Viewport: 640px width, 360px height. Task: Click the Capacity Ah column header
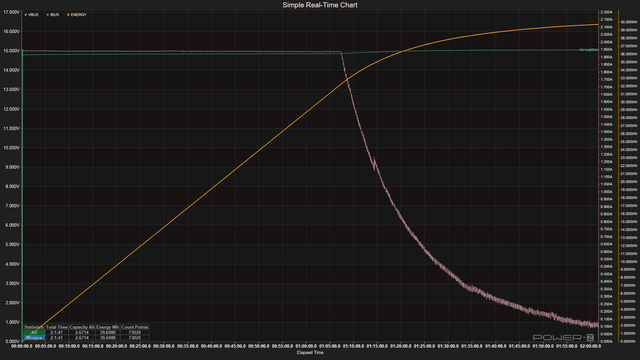point(82,327)
